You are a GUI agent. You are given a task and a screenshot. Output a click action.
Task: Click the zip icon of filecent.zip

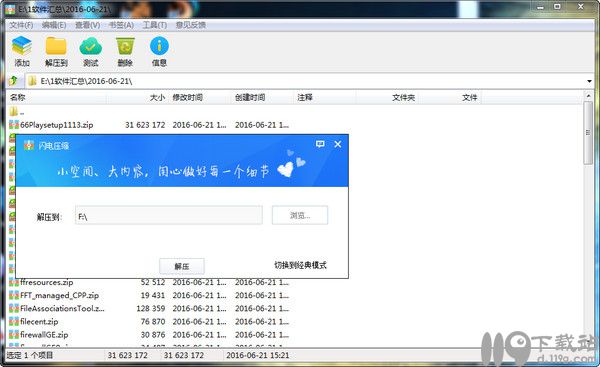pyautogui.click(x=14, y=321)
